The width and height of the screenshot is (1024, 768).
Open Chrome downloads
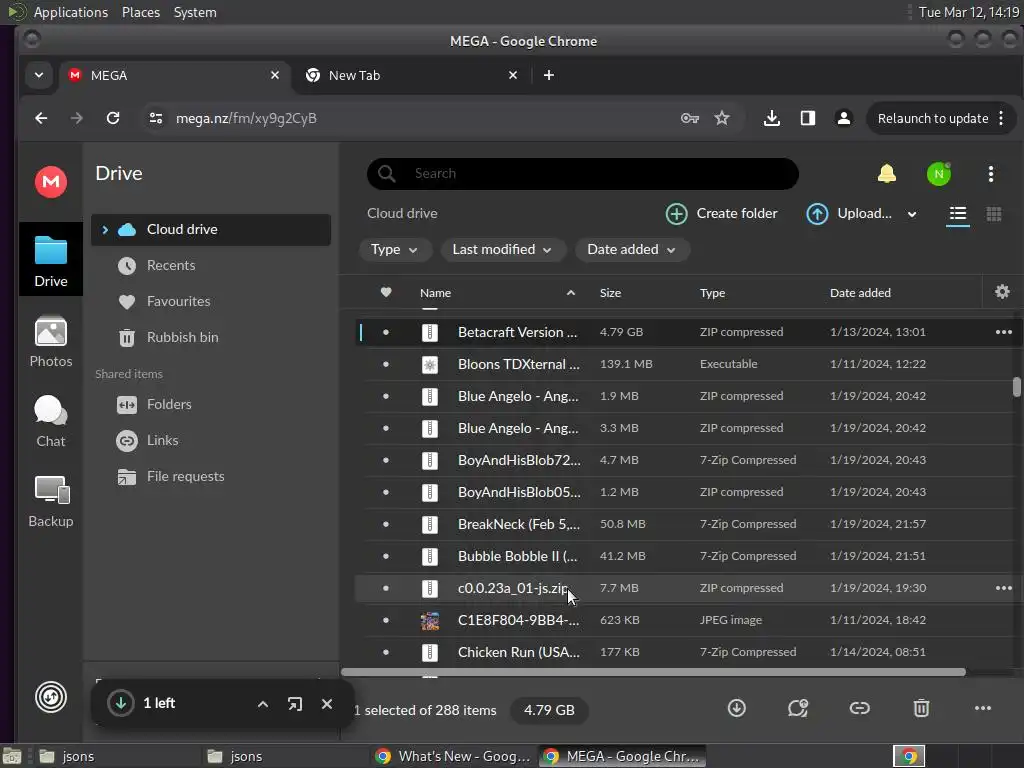click(771, 118)
